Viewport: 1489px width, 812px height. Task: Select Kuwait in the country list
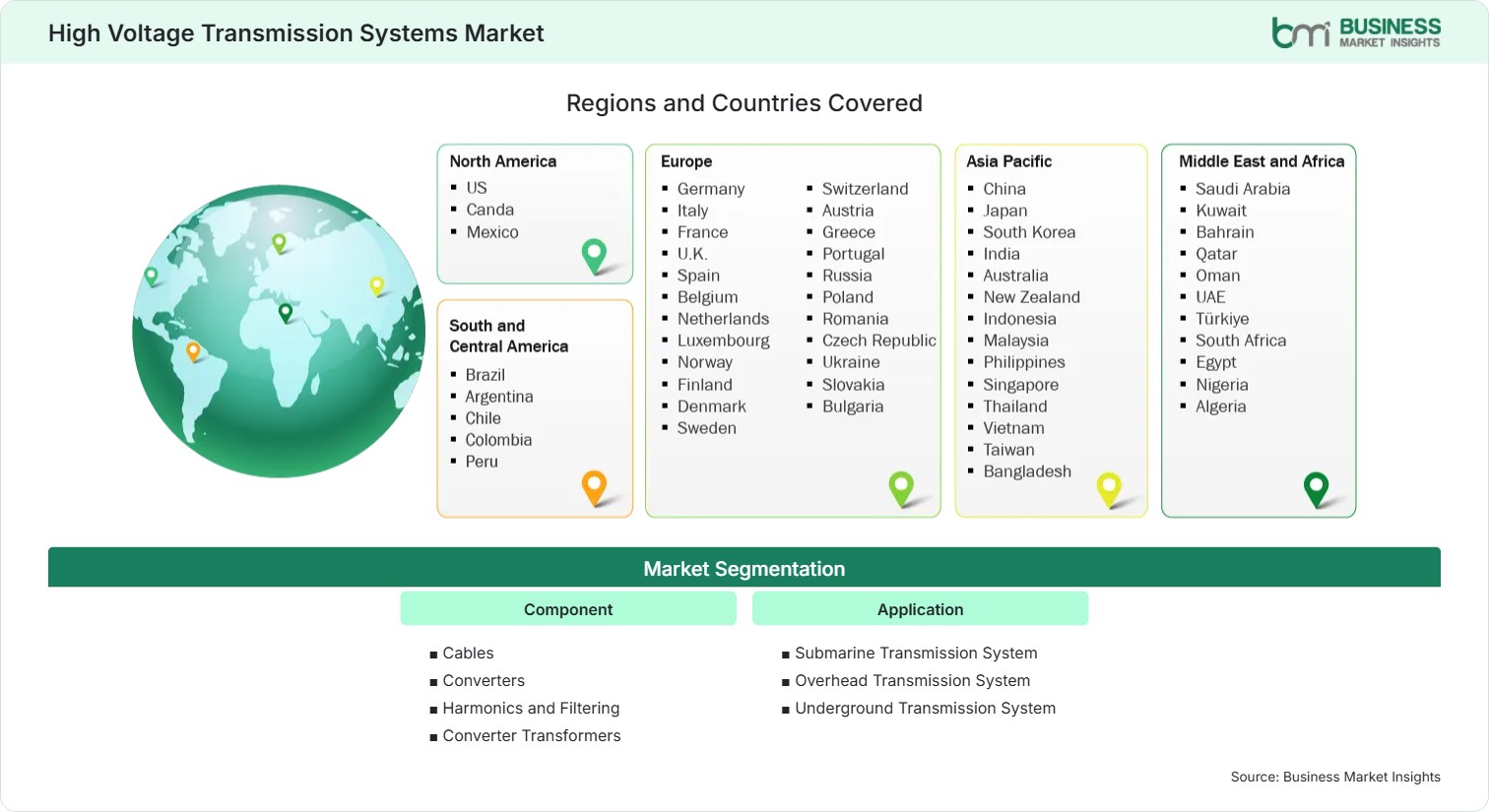coord(1221,211)
